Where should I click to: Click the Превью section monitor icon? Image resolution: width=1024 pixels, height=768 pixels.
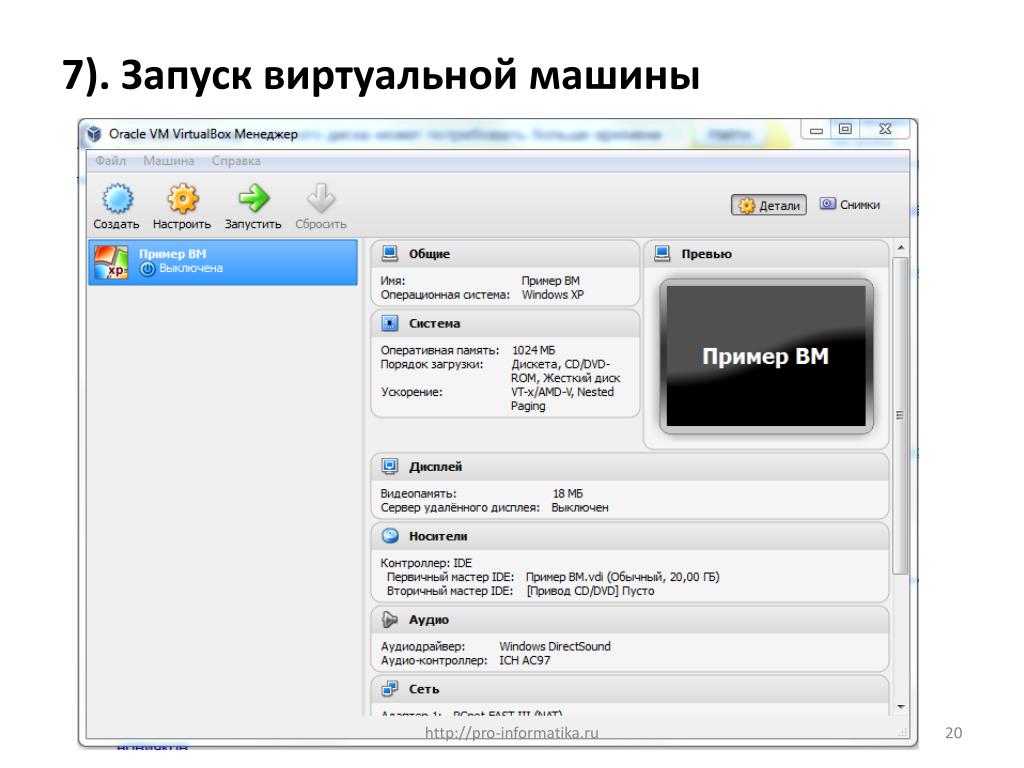[x=662, y=253]
